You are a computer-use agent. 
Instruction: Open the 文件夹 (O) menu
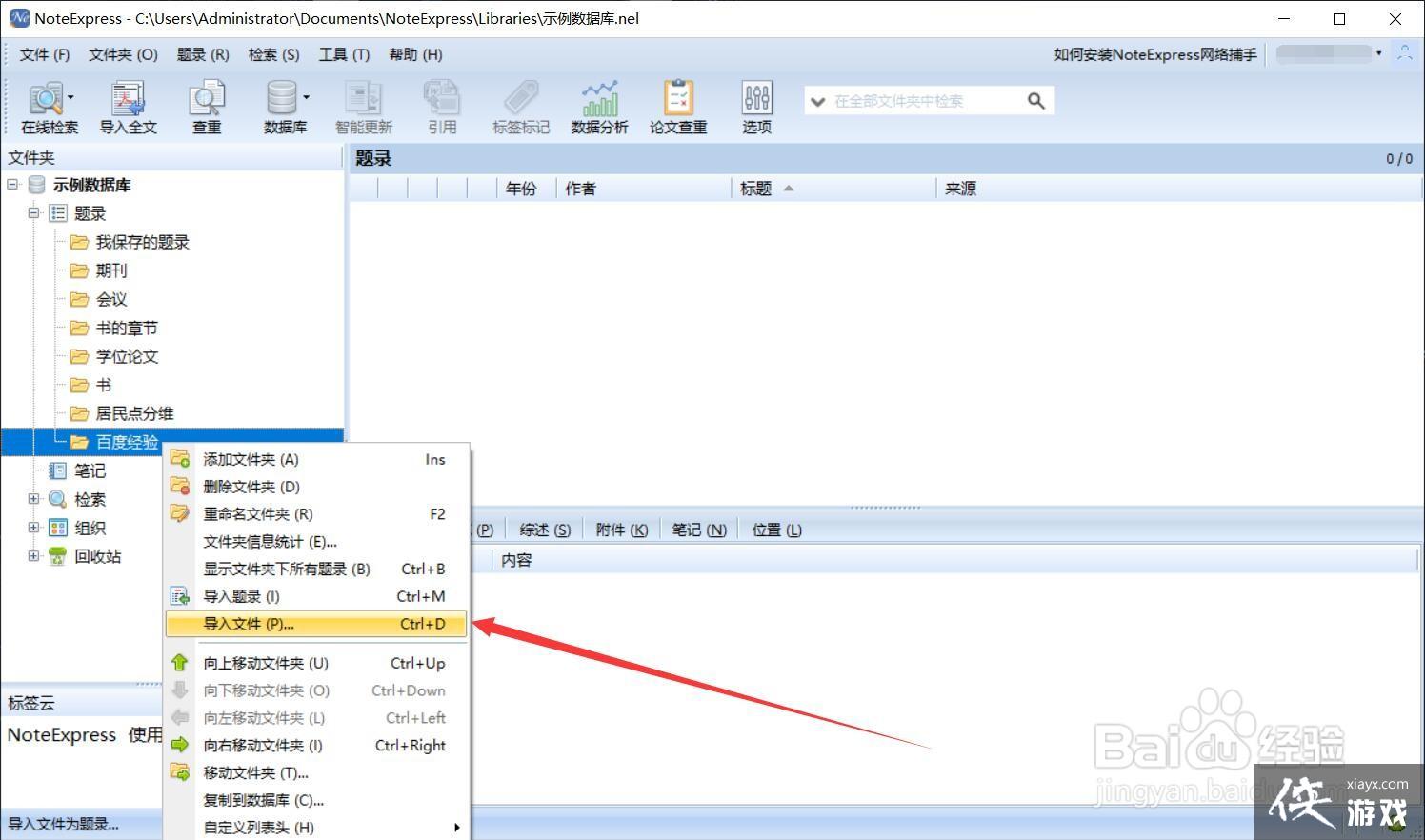(123, 54)
